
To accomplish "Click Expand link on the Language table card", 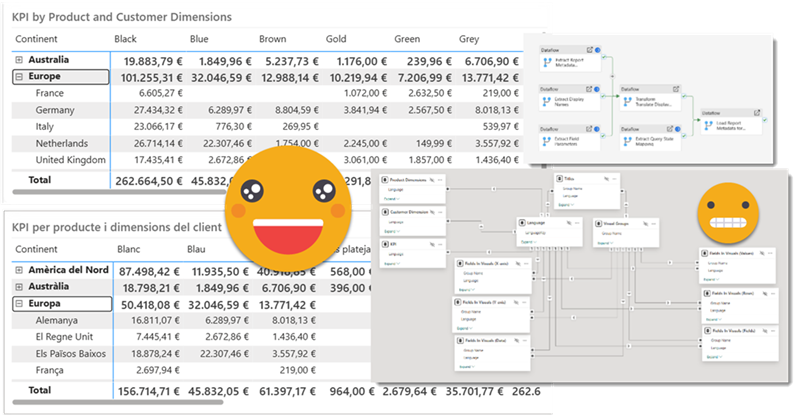I will 528,241.
